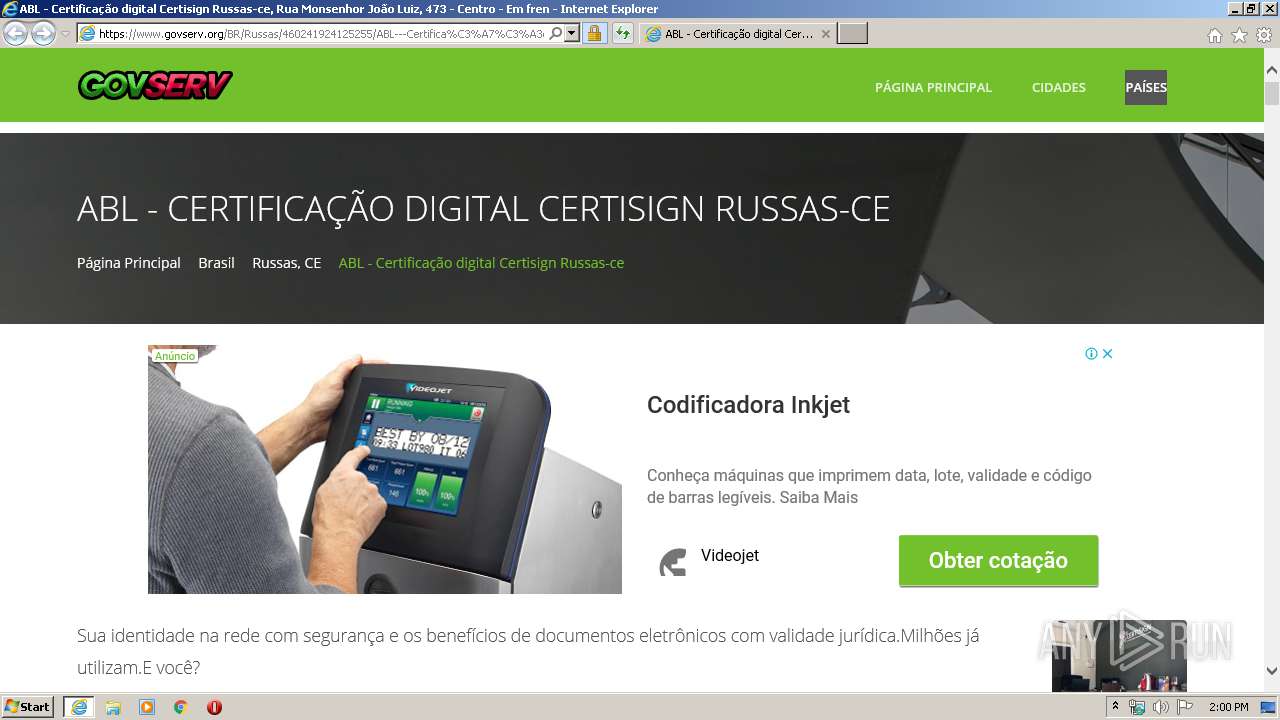
Task: Click the Anúncio label on the ad
Action: pyautogui.click(x=175, y=356)
